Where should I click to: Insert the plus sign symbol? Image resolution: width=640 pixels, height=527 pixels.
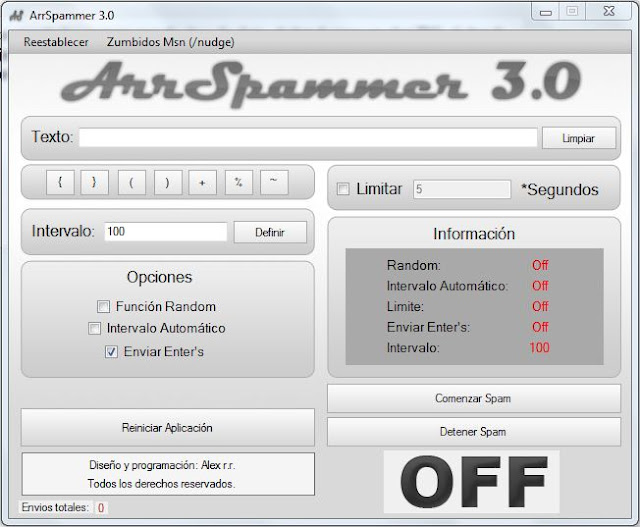pyautogui.click(x=202, y=182)
